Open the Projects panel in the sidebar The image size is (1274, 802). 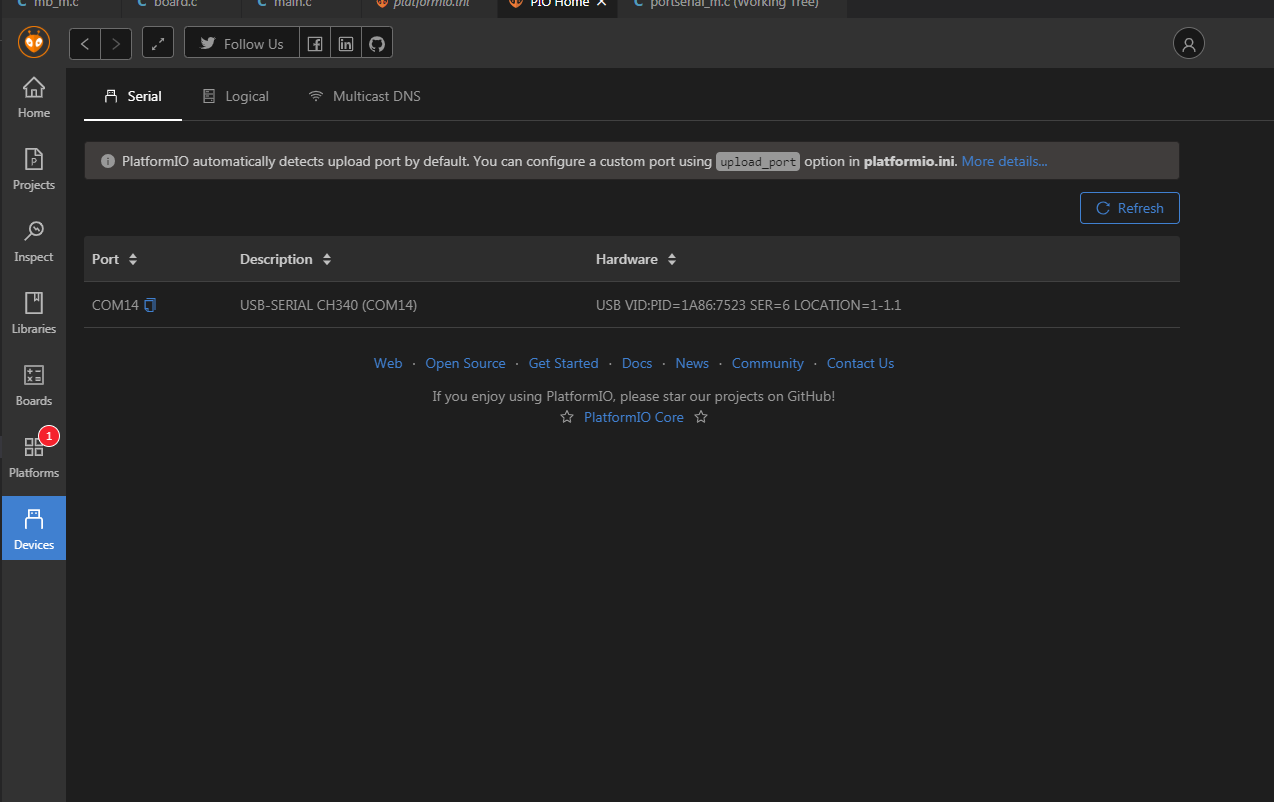(33, 170)
